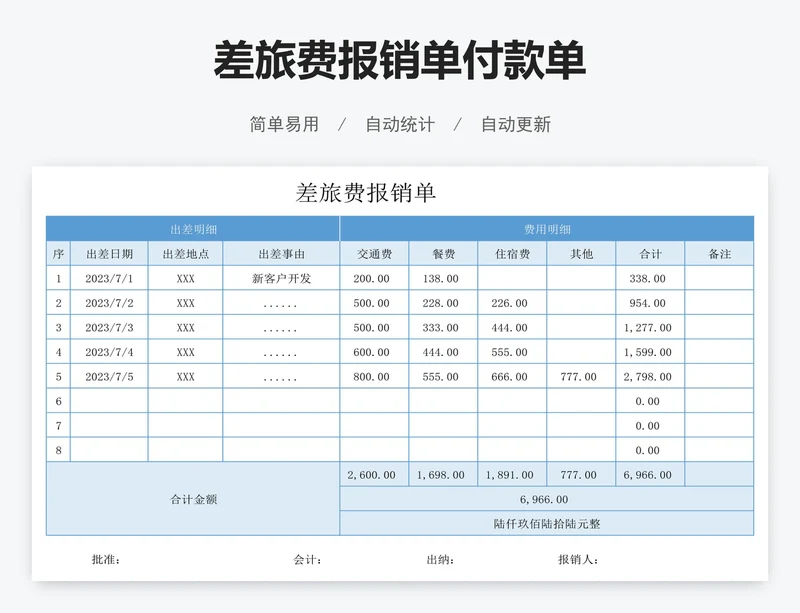Select the 6,966.00 cell in subtotal row
This screenshot has width=800, height=613.
650,475
